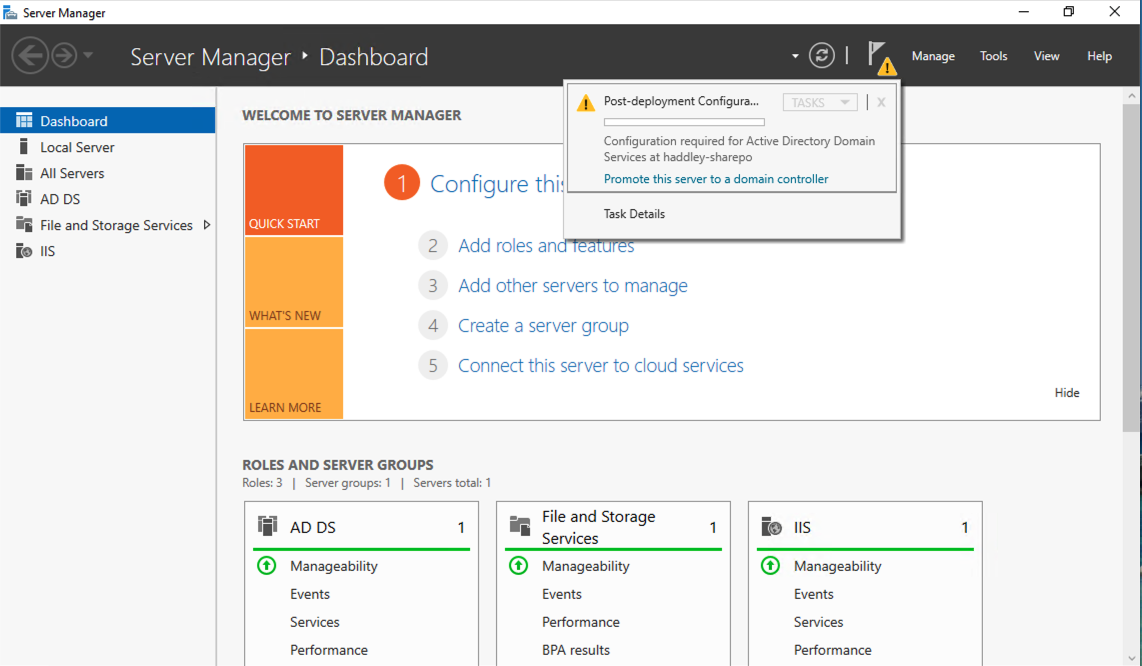Image resolution: width=1142 pixels, height=666 pixels.
Task: Click the AD DS tile header icon
Action: tap(267, 525)
